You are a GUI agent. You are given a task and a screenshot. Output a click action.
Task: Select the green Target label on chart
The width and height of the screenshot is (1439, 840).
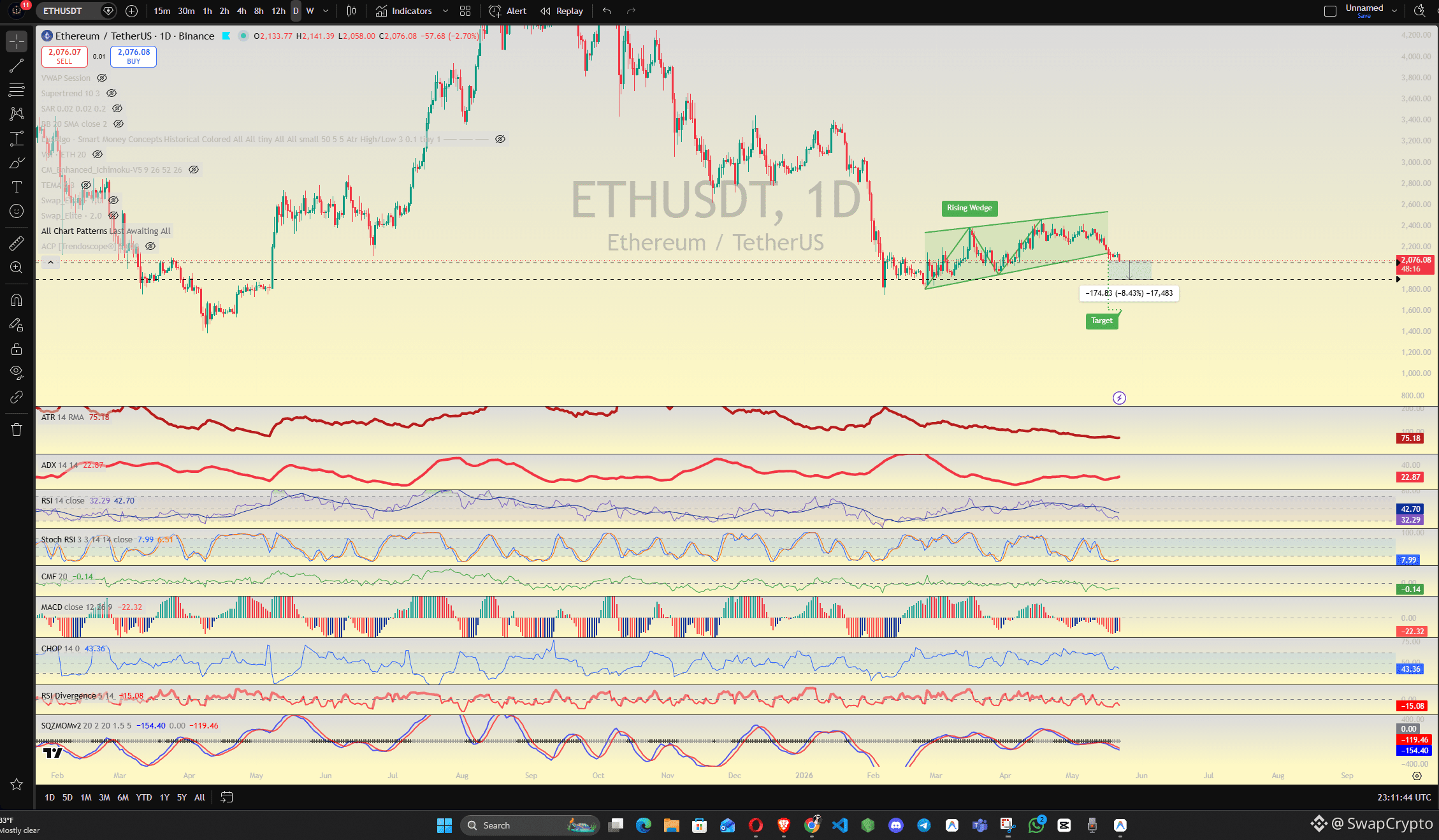1102,321
